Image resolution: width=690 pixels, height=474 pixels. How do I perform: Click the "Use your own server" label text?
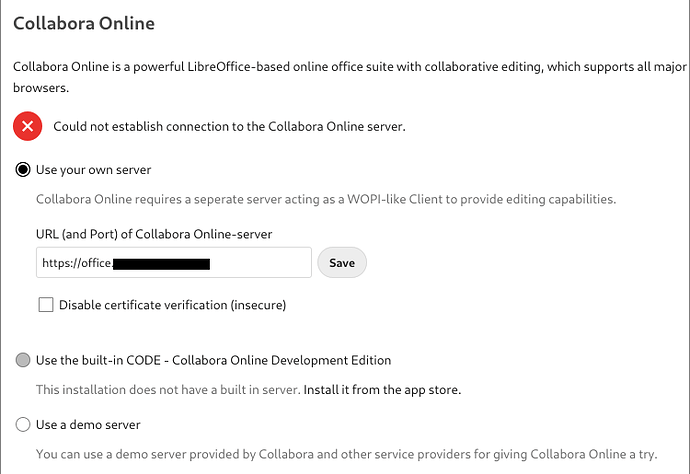point(93,170)
